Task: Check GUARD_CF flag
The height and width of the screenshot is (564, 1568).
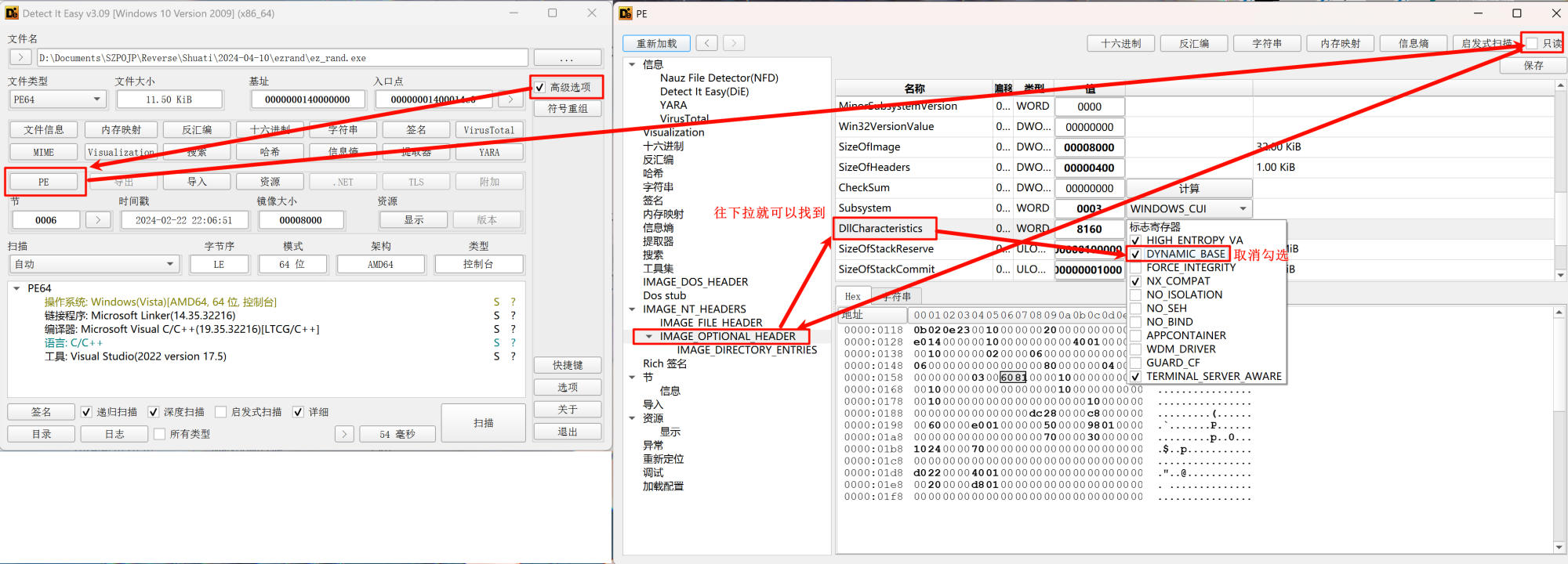Action: click(x=1135, y=363)
